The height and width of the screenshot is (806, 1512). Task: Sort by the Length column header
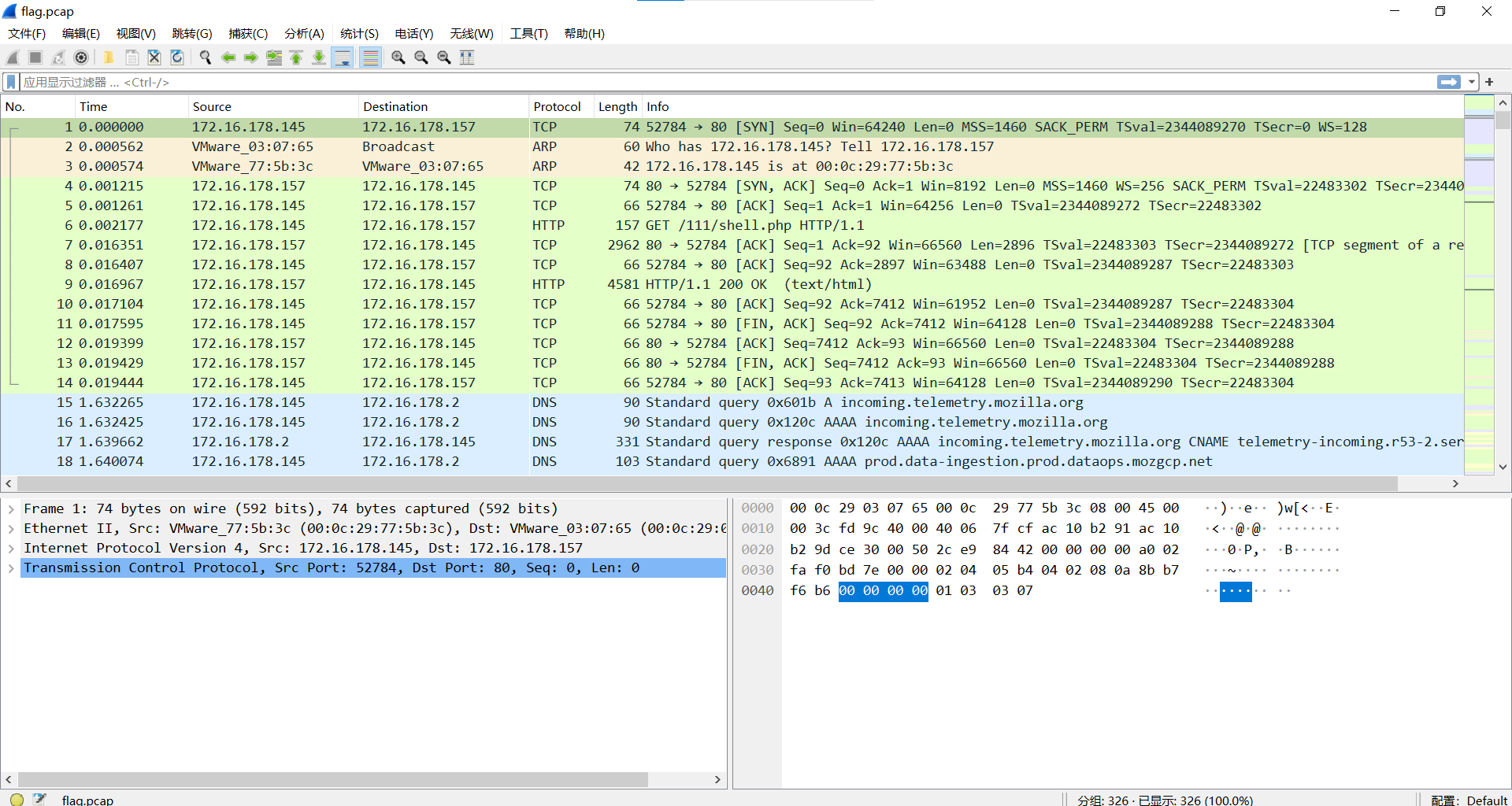coord(617,107)
